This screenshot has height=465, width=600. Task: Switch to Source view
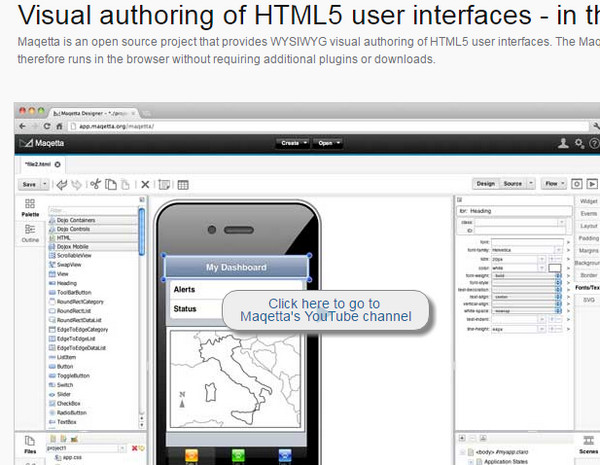pos(513,184)
